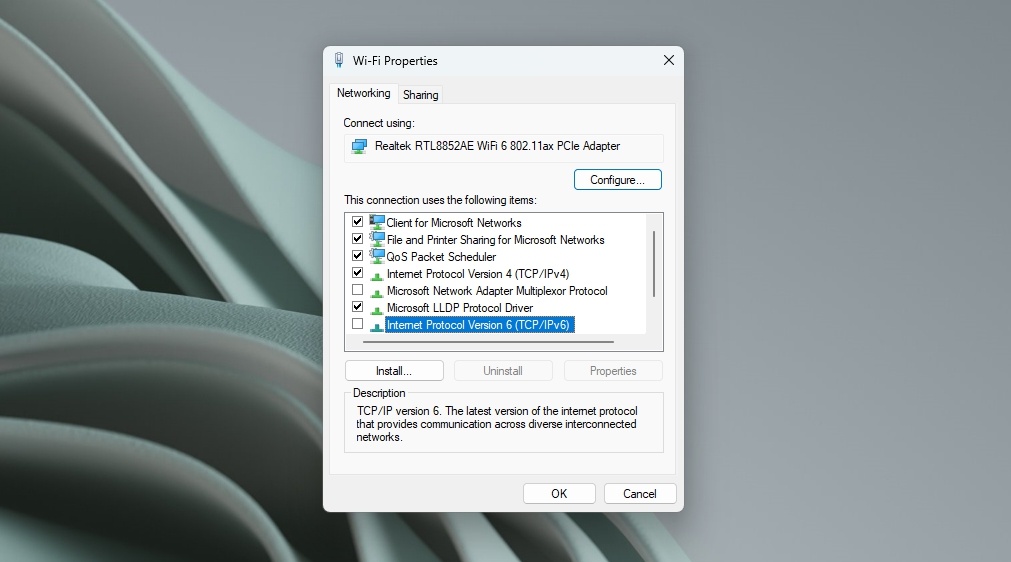Switch to the Sharing tab

click(420, 95)
